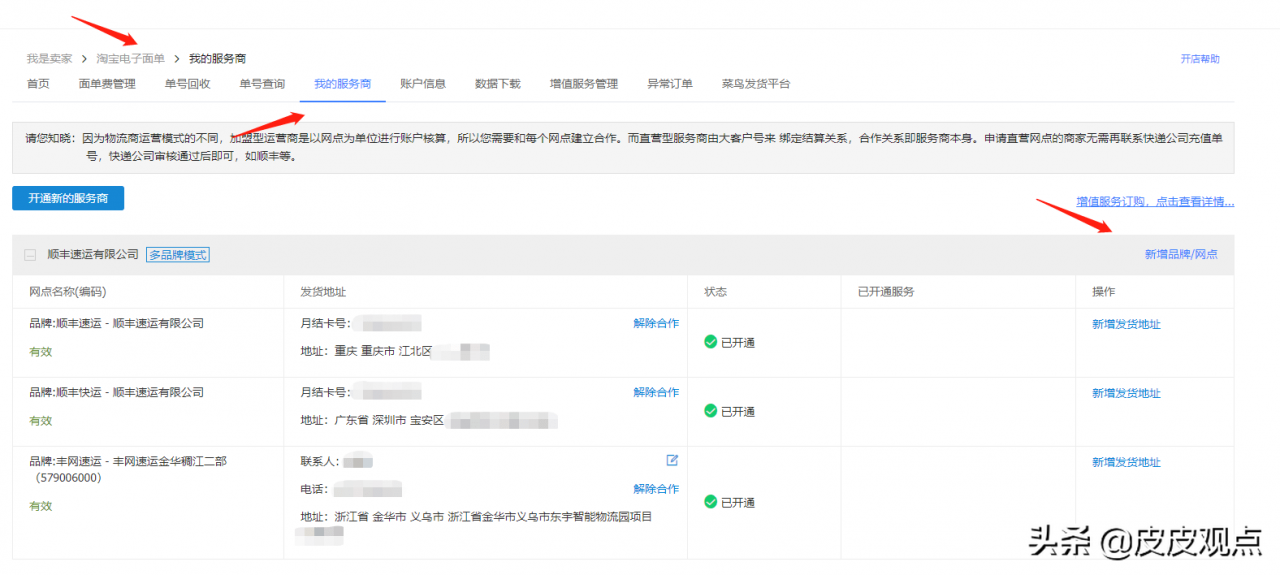This screenshot has height=575, width=1280.
Task: Click the green 已开通 check in 顺丰速运 row
Action: coord(711,342)
